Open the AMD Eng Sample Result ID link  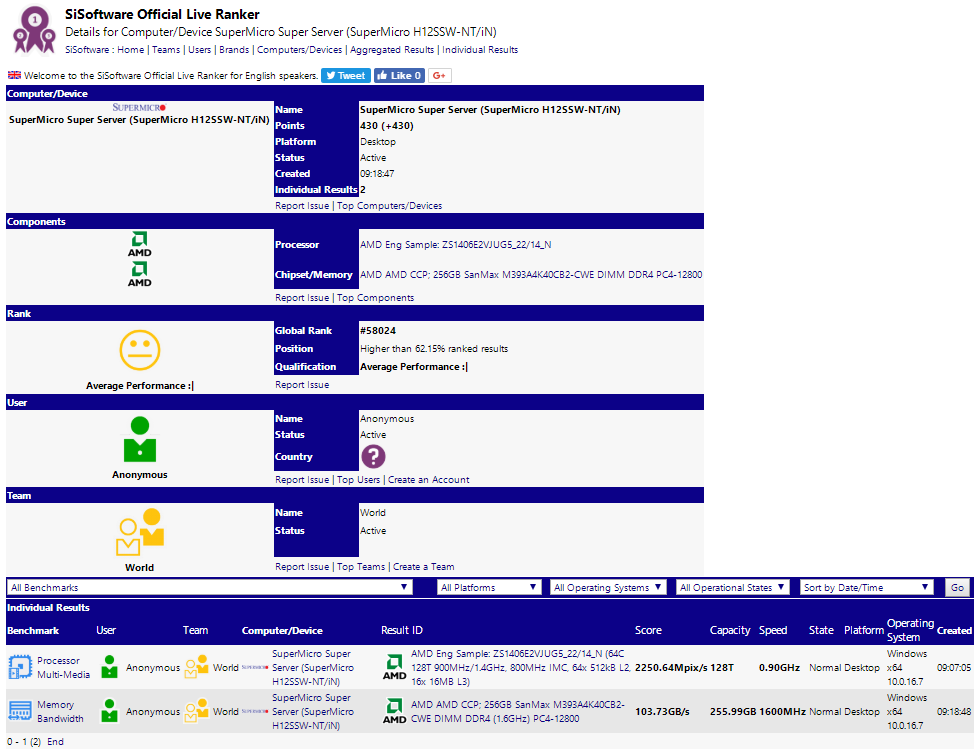[x=521, y=667]
